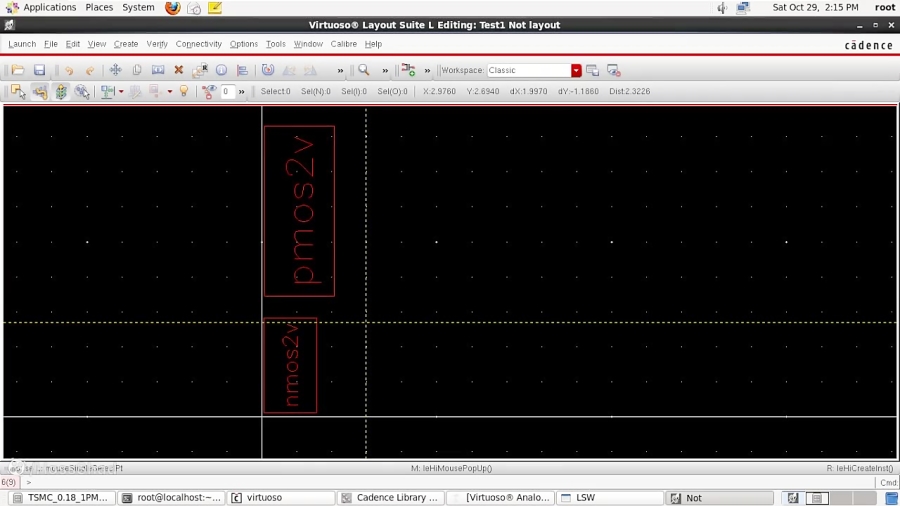Click the workspace eye icon with red dot

(x=614, y=70)
